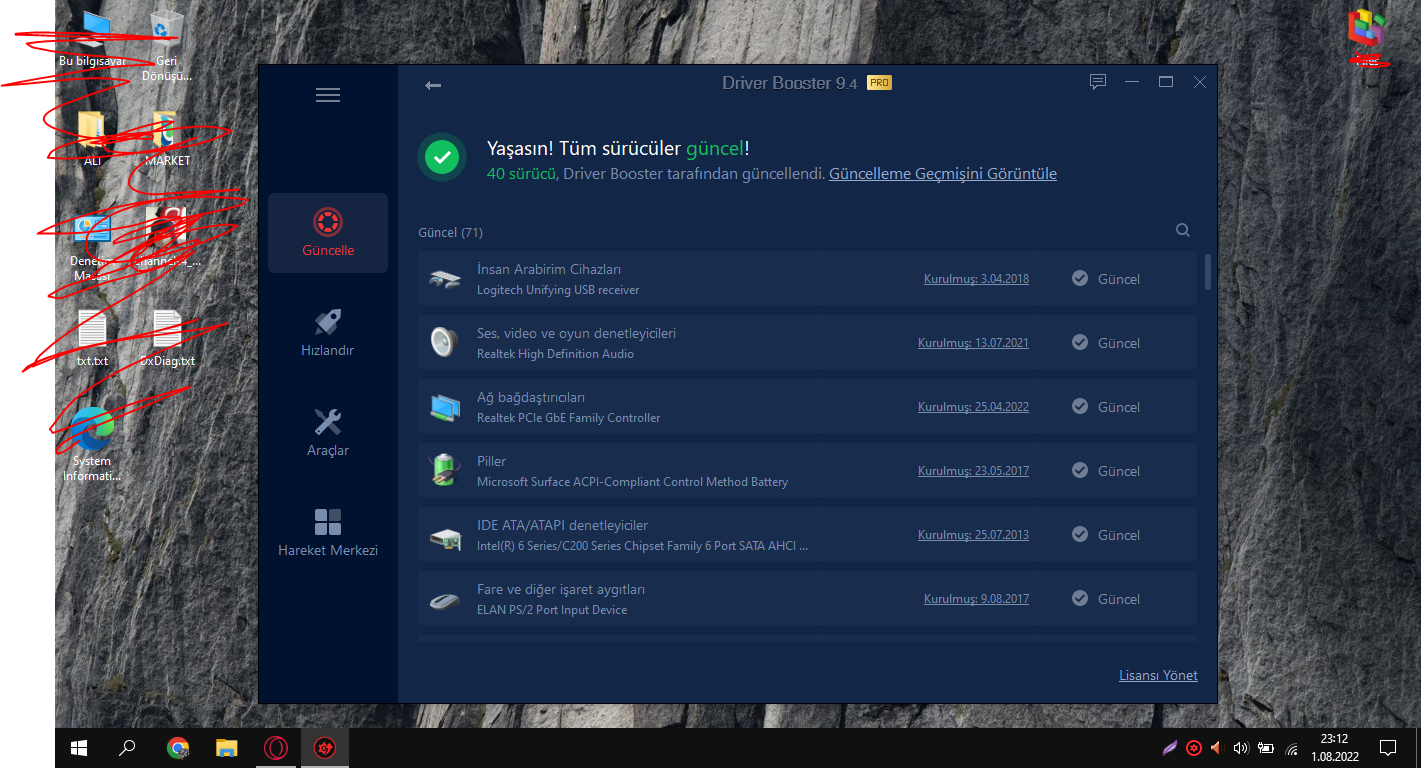Open the Kurulmuş: 25.07.2013 link
The width and height of the screenshot is (1421, 768).
(973, 535)
